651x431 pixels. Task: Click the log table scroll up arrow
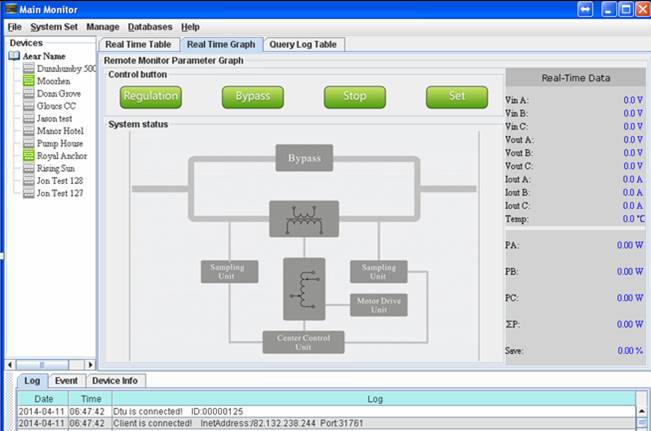coord(642,411)
